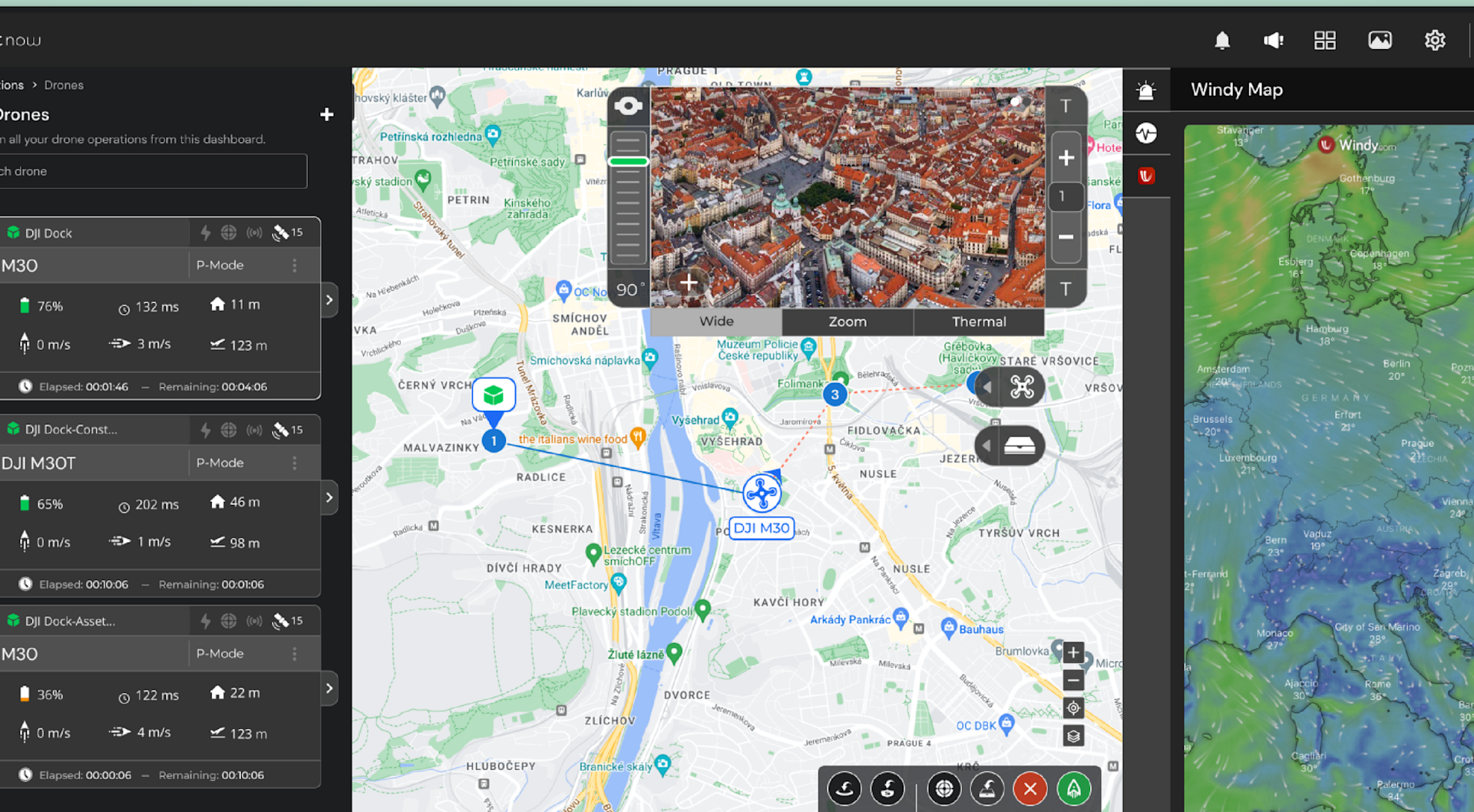1474x812 pixels.
Task: Click the green dock marker on the map
Action: coord(494,395)
